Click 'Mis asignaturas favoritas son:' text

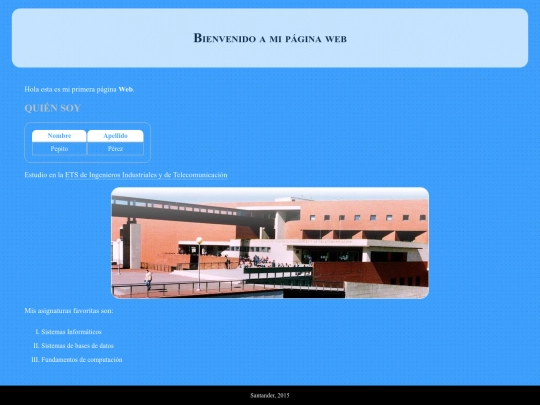(69, 311)
